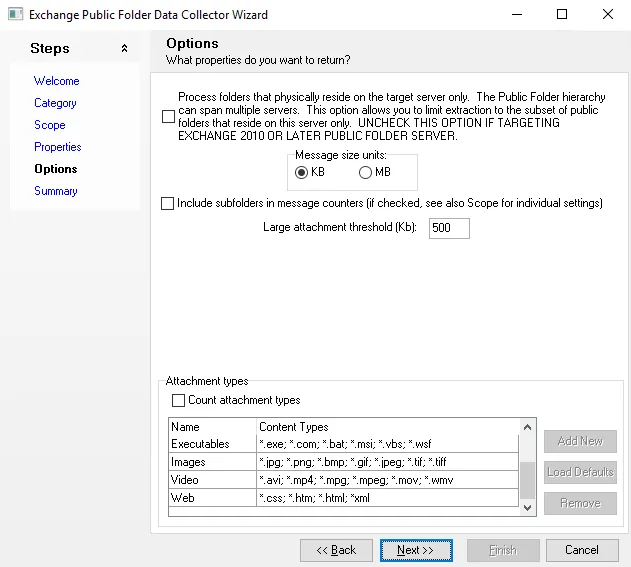Open the Category step
Screen dimensions: 631x567
coord(55,103)
